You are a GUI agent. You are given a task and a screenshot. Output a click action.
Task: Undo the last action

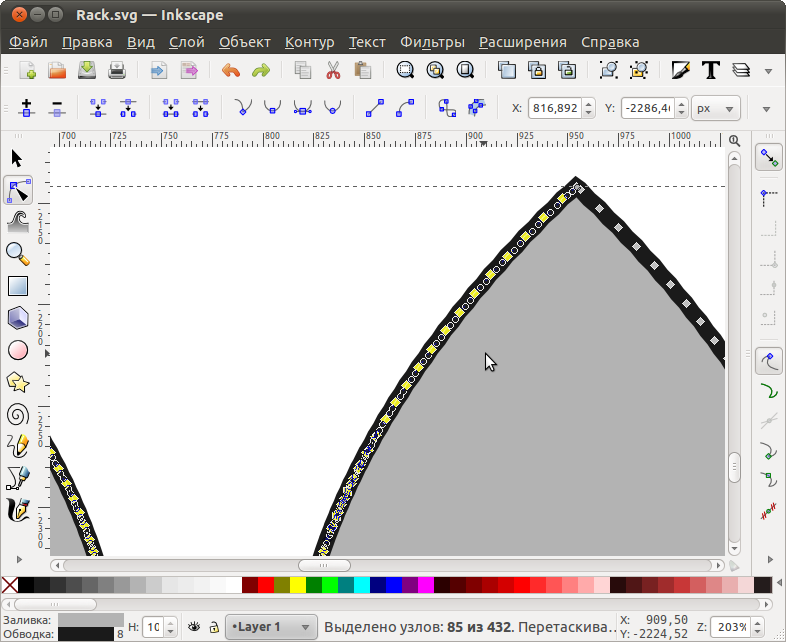[231, 70]
